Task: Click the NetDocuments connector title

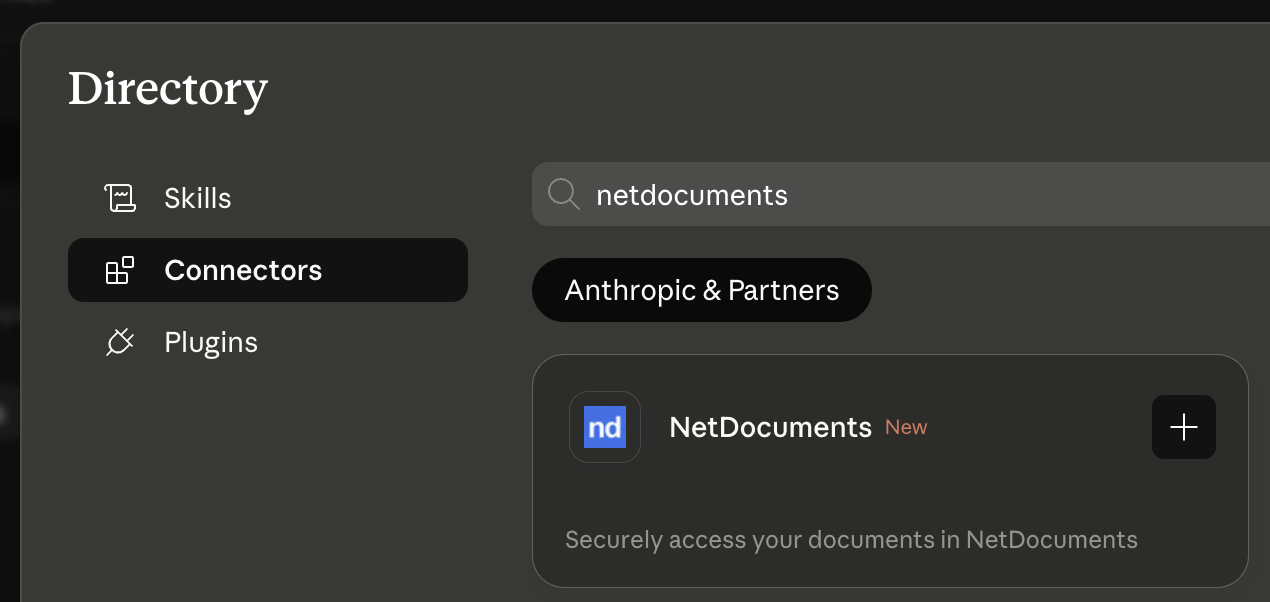Action: [770, 427]
